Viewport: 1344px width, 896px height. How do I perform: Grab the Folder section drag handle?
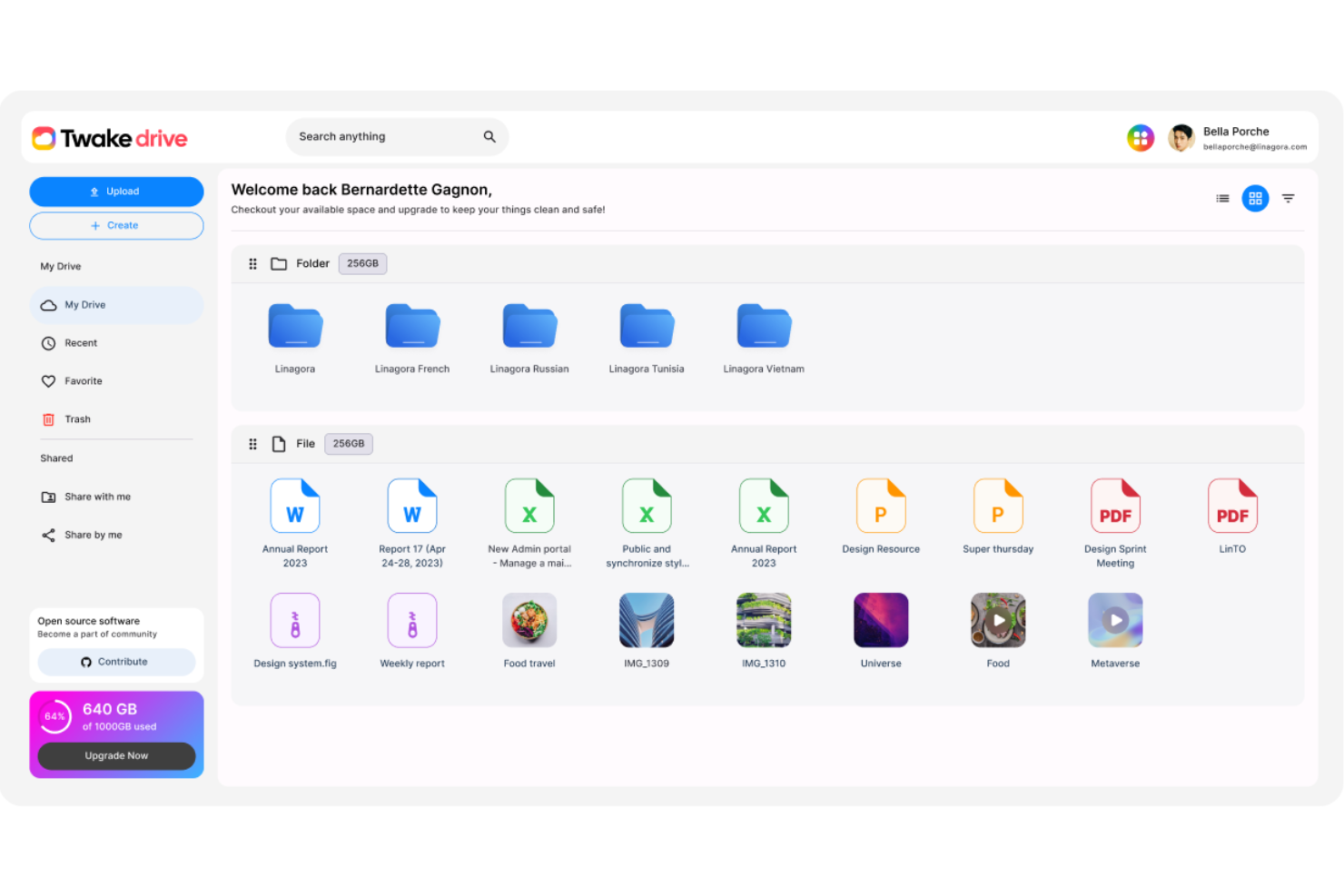(252, 263)
